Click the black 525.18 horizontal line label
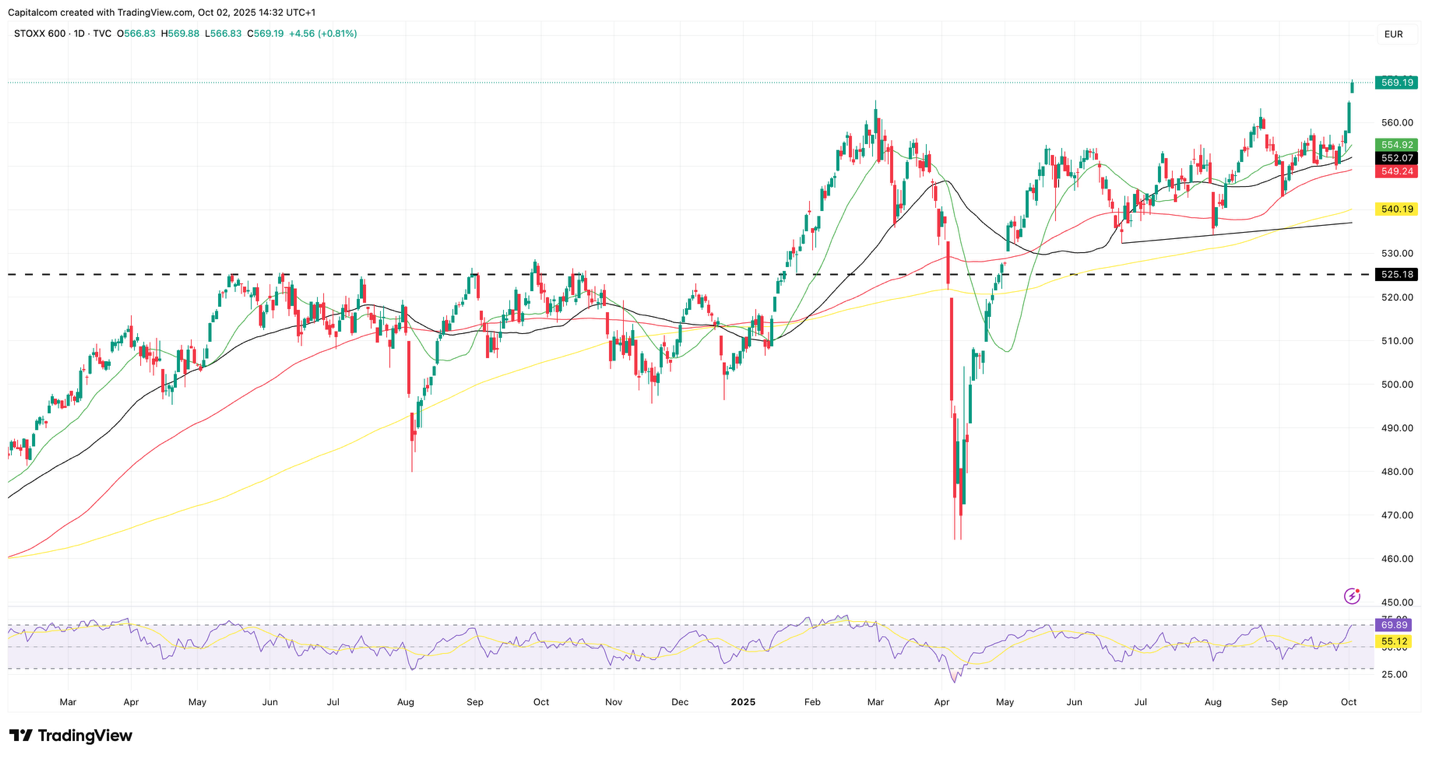The width and height of the screenshot is (1429, 759). point(1396,274)
